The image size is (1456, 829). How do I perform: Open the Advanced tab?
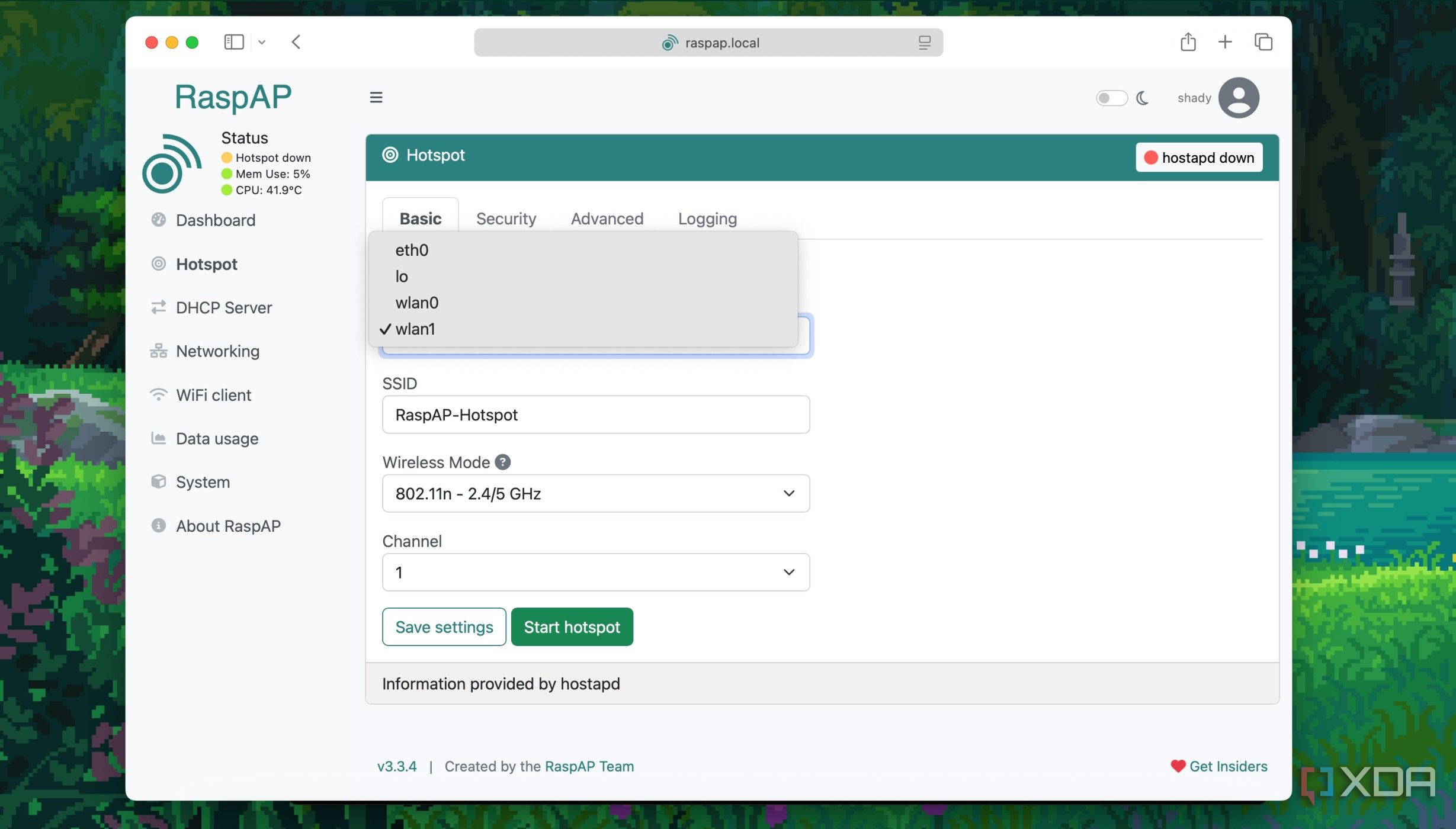pyautogui.click(x=607, y=219)
